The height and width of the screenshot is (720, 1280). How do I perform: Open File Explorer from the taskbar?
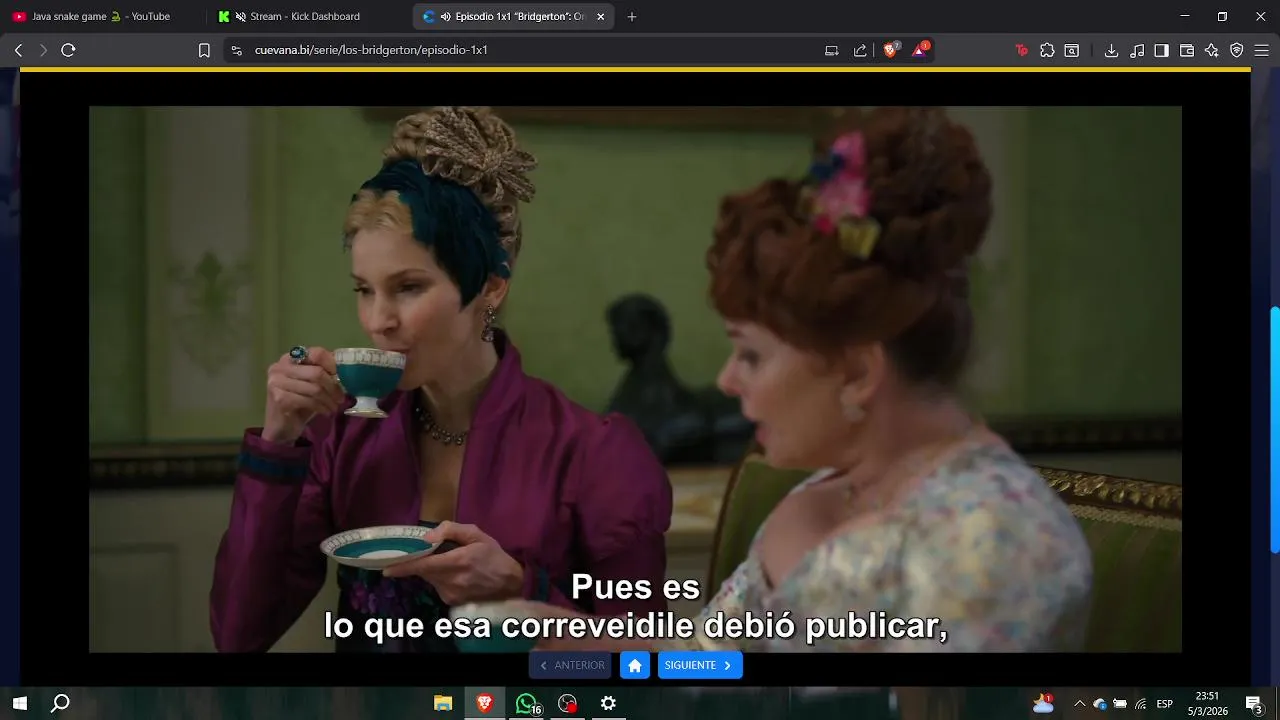pos(443,703)
